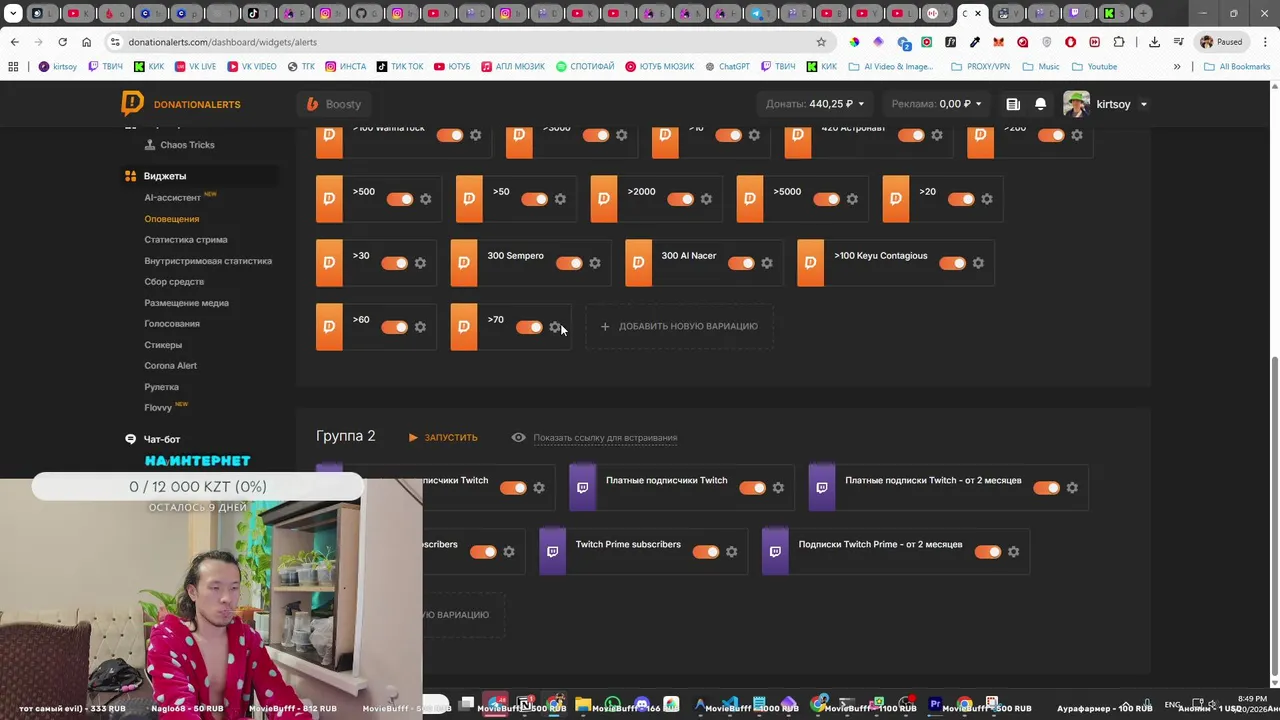The width and height of the screenshot is (1280, 720).
Task: Click the notifications bell icon
Action: (1040, 104)
